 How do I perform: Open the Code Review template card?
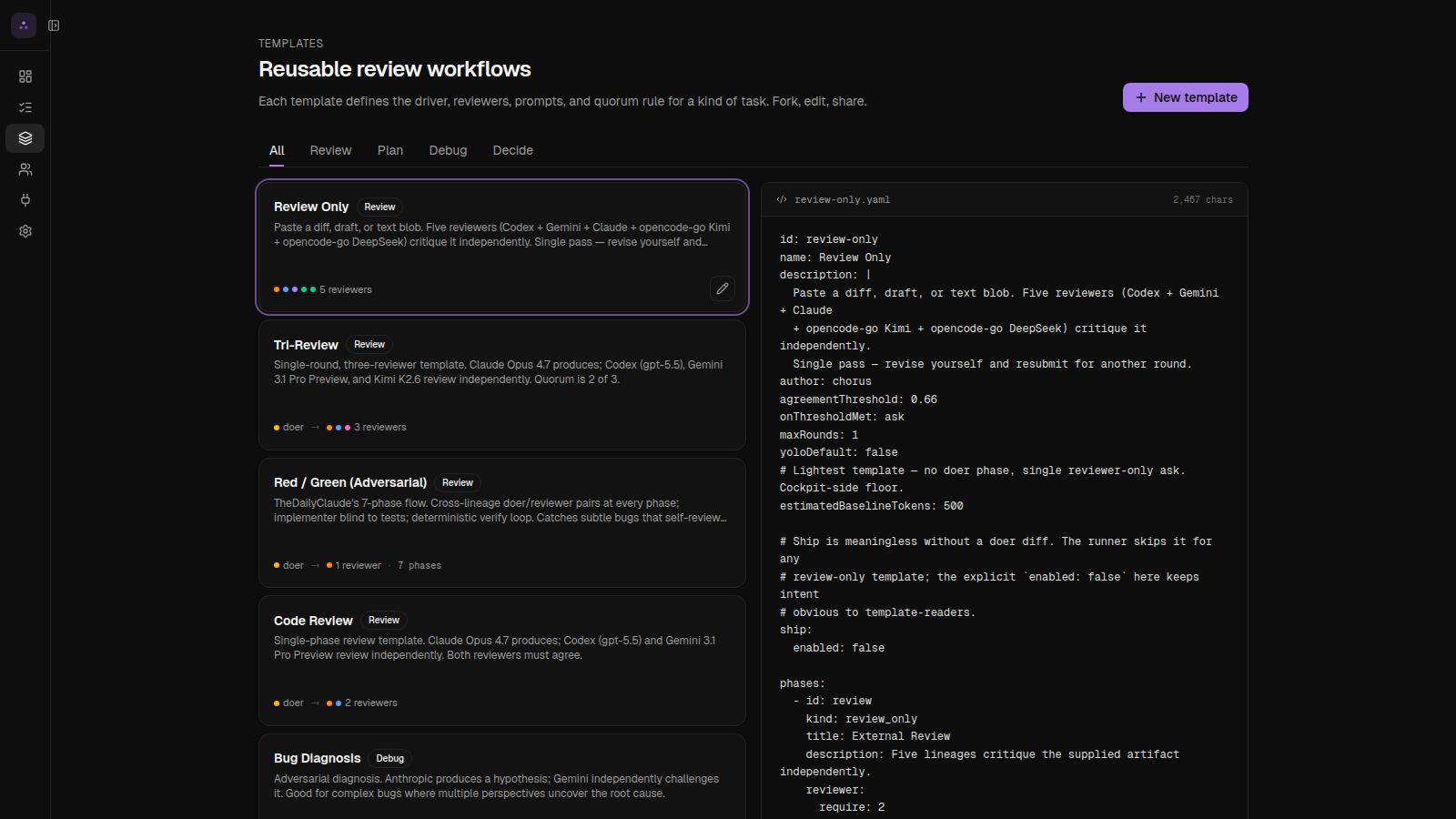[502, 661]
